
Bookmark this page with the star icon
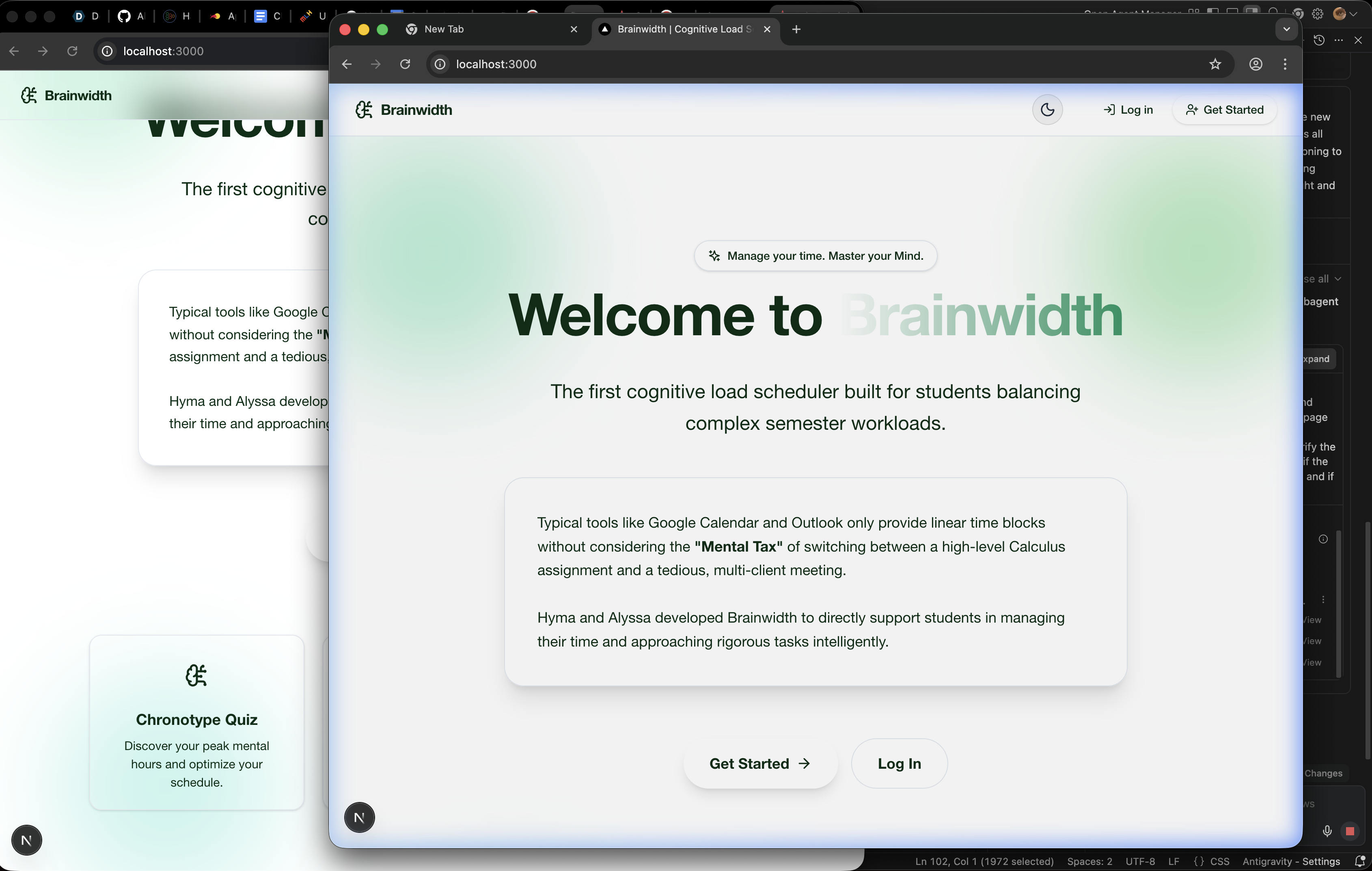coord(1215,65)
